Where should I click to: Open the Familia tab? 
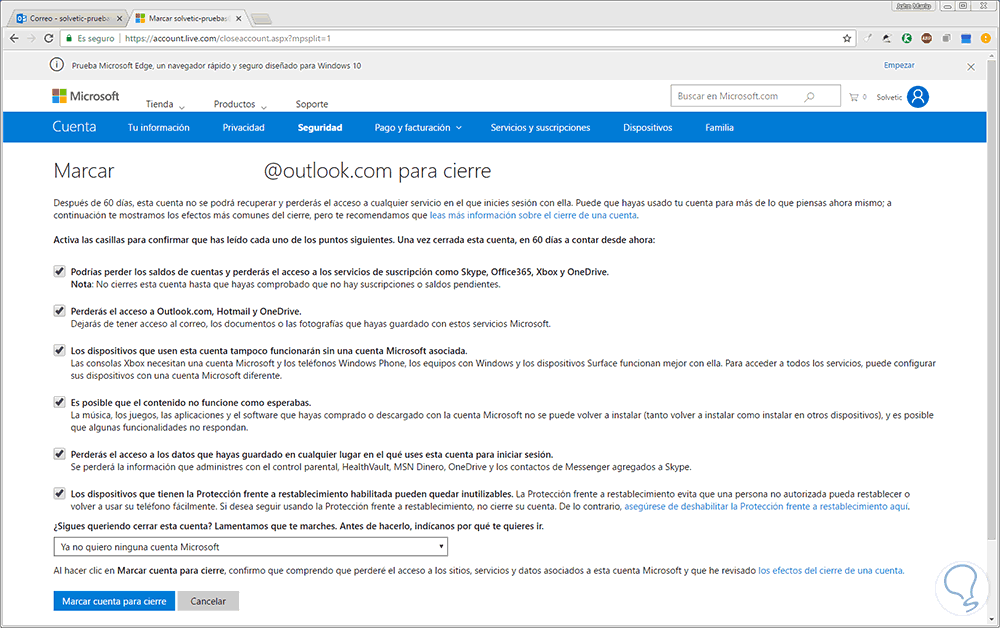click(x=719, y=128)
